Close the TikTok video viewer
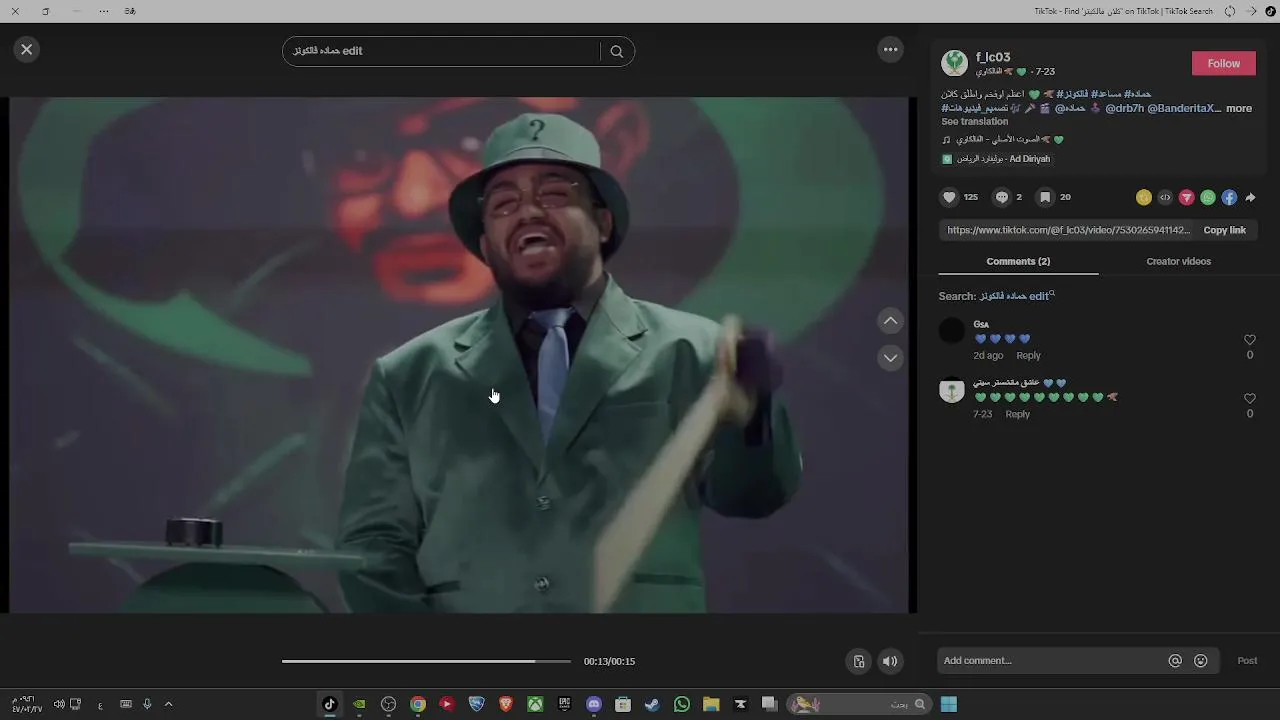The image size is (1280, 720). pyautogui.click(x=27, y=49)
